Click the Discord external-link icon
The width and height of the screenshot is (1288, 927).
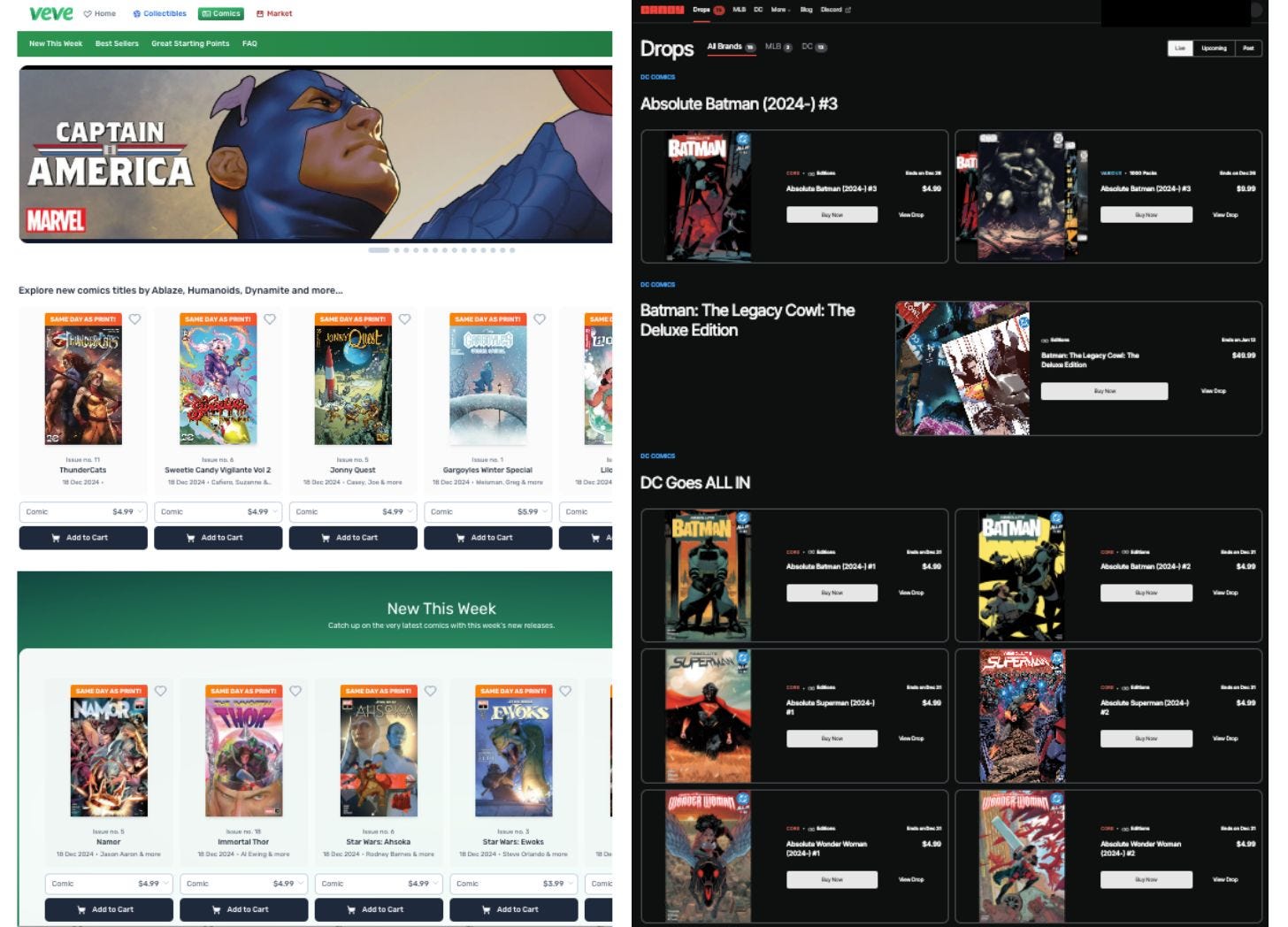click(x=847, y=10)
